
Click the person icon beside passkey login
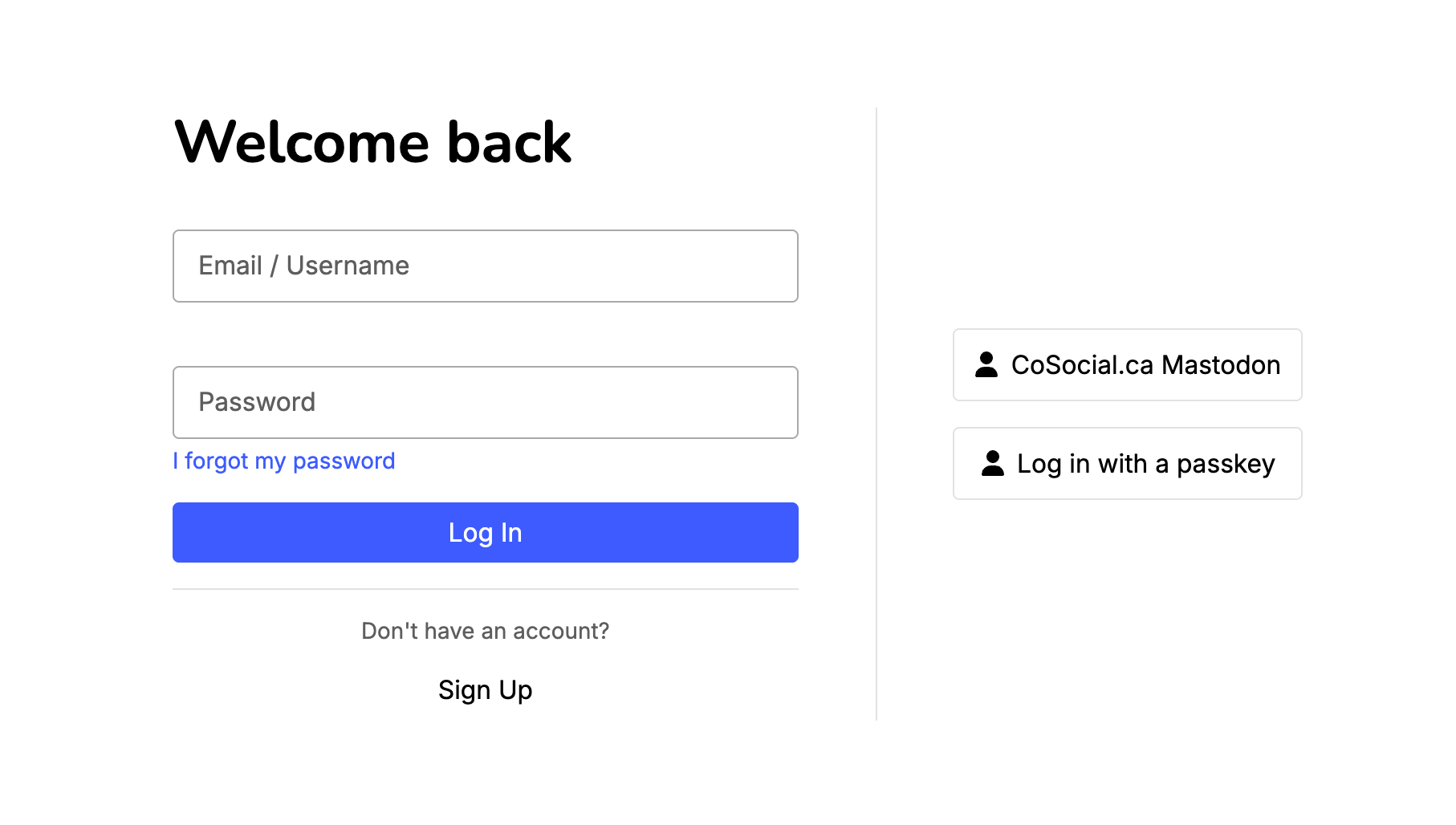[992, 464]
